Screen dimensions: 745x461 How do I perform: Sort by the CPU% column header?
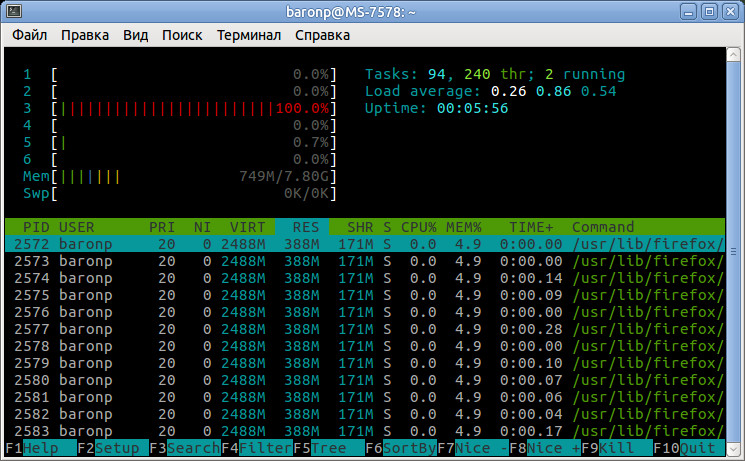coord(418,227)
